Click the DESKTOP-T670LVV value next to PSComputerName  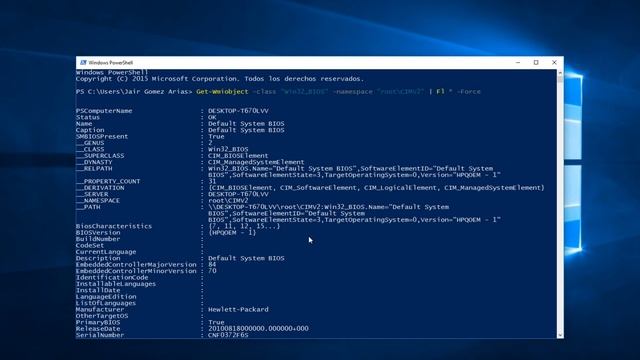238,111
